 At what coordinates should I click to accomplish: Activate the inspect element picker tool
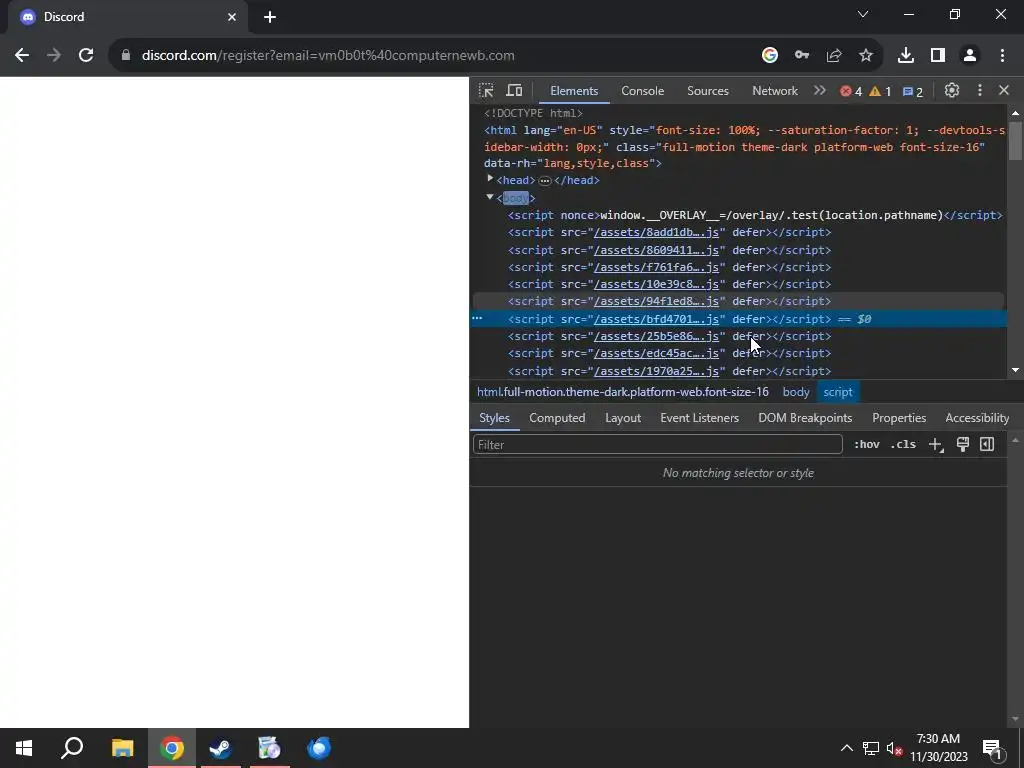[487, 91]
